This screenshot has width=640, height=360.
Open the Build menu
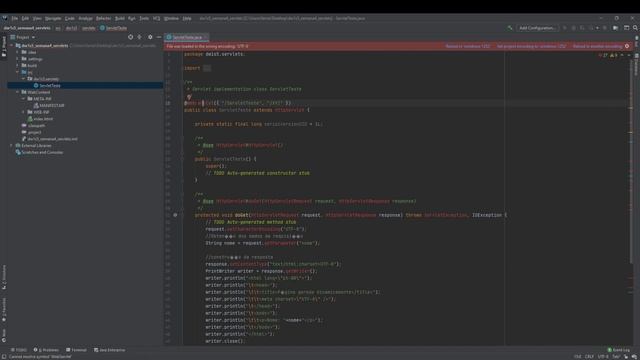click(x=120, y=18)
